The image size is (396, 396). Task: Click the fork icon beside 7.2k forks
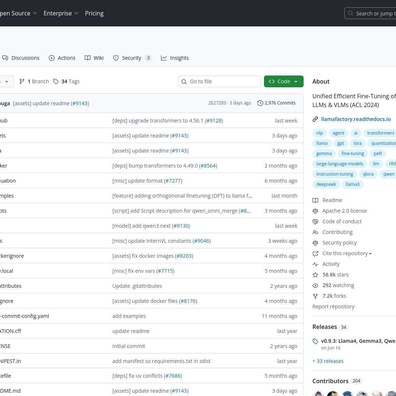(x=315, y=296)
